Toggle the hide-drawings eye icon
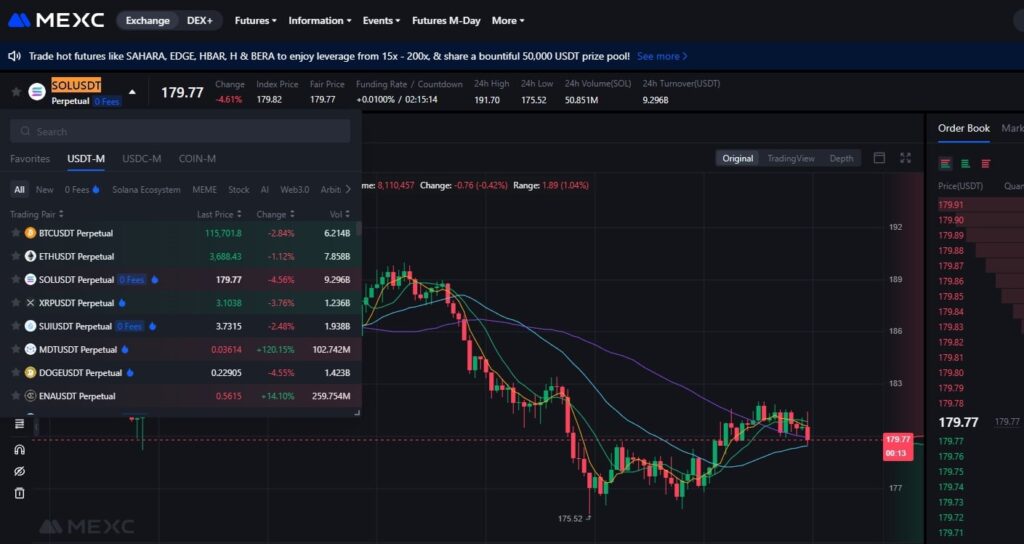The image size is (1024, 544). [x=20, y=472]
